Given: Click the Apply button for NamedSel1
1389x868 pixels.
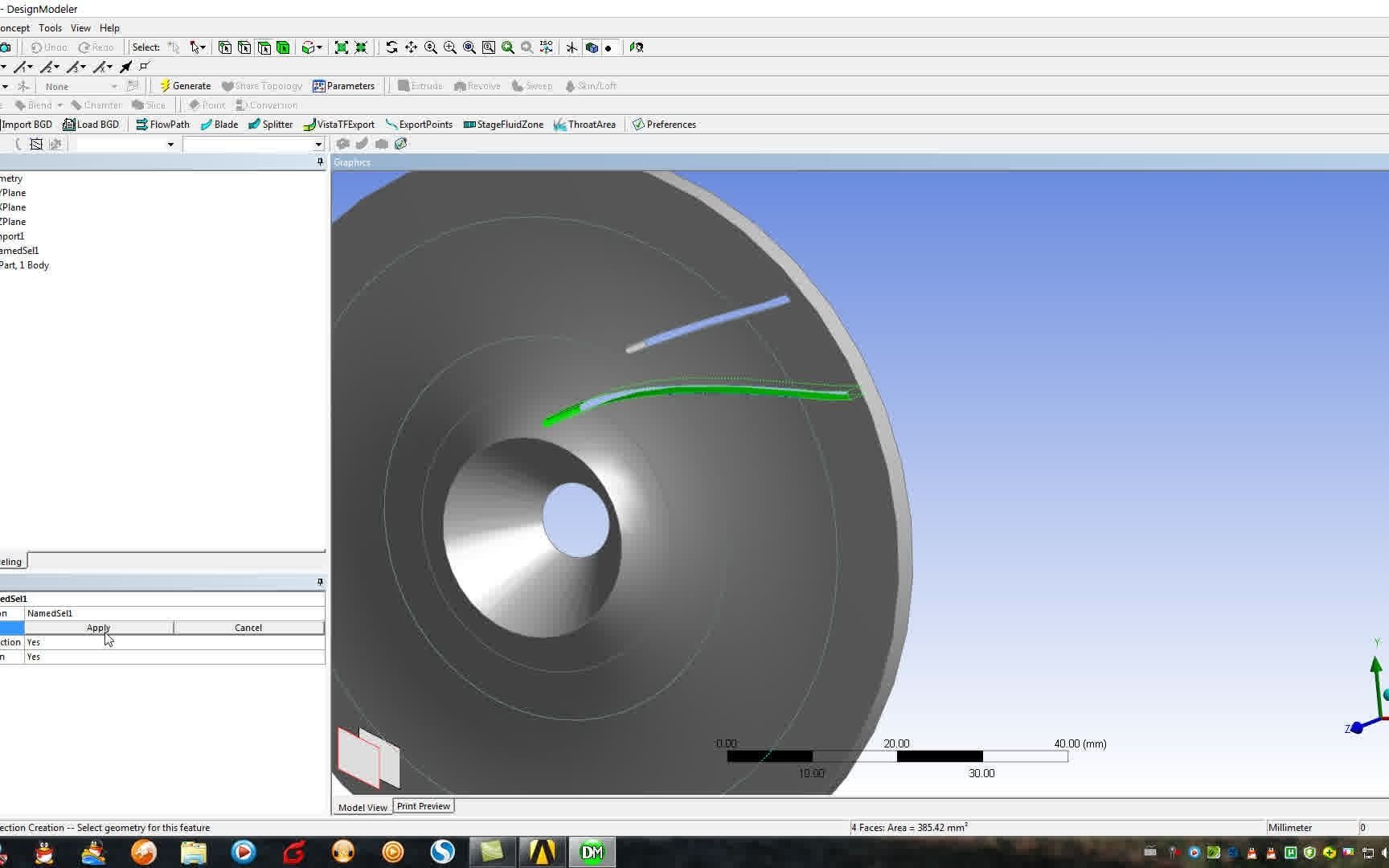Looking at the screenshot, I should (x=98, y=628).
